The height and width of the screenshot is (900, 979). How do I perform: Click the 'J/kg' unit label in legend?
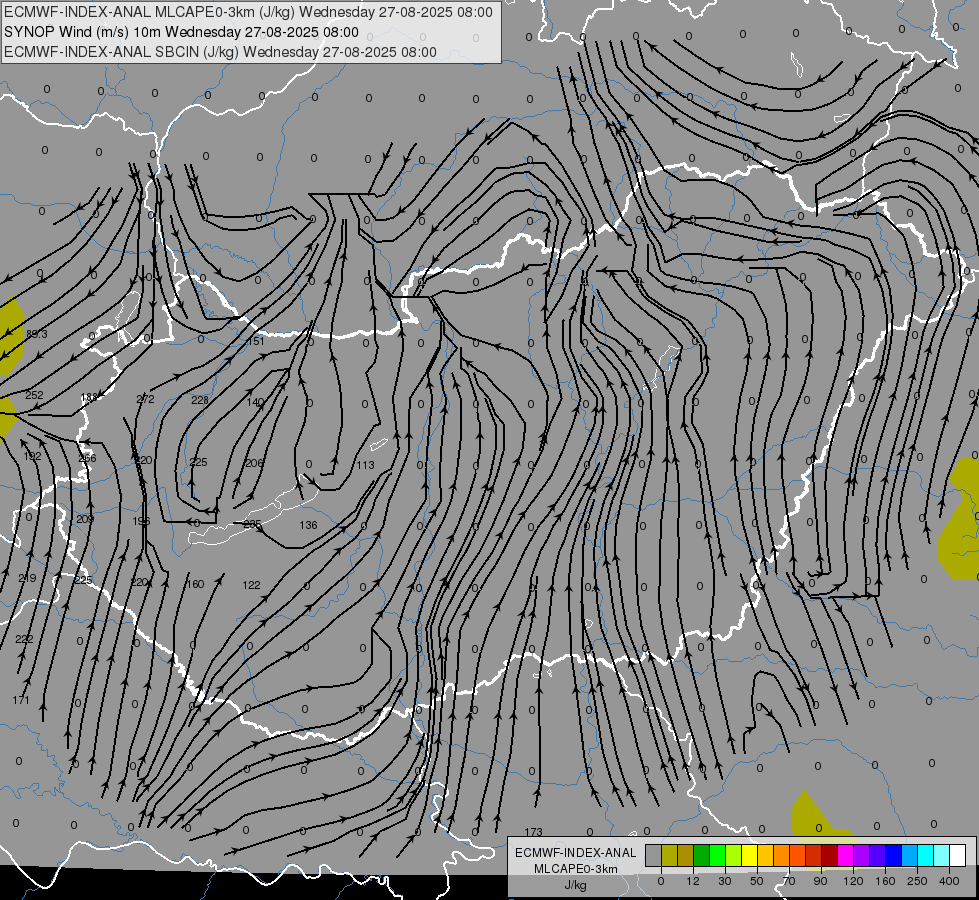pyautogui.click(x=576, y=884)
